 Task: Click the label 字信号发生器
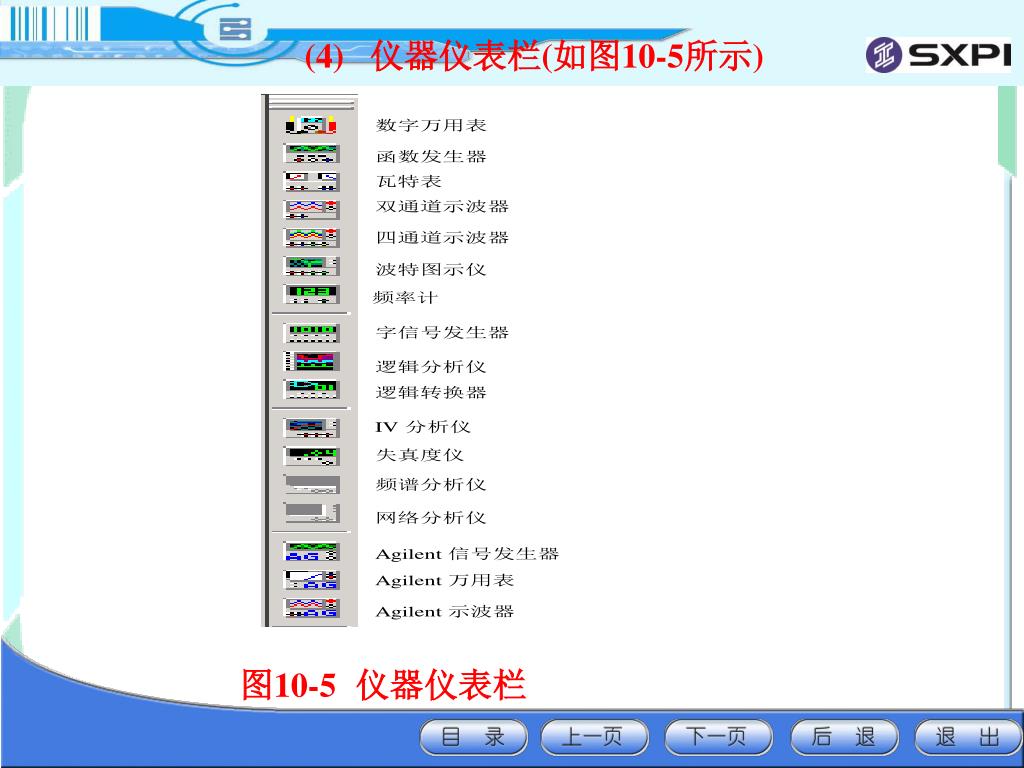coord(442,332)
